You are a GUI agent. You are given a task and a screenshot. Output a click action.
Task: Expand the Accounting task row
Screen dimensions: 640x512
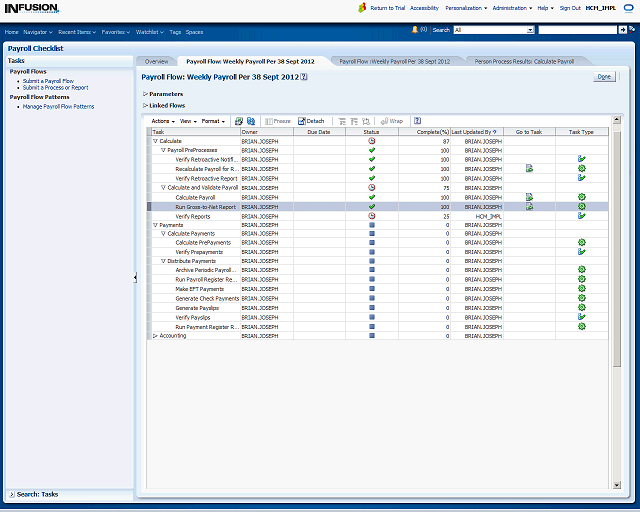point(155,336)
